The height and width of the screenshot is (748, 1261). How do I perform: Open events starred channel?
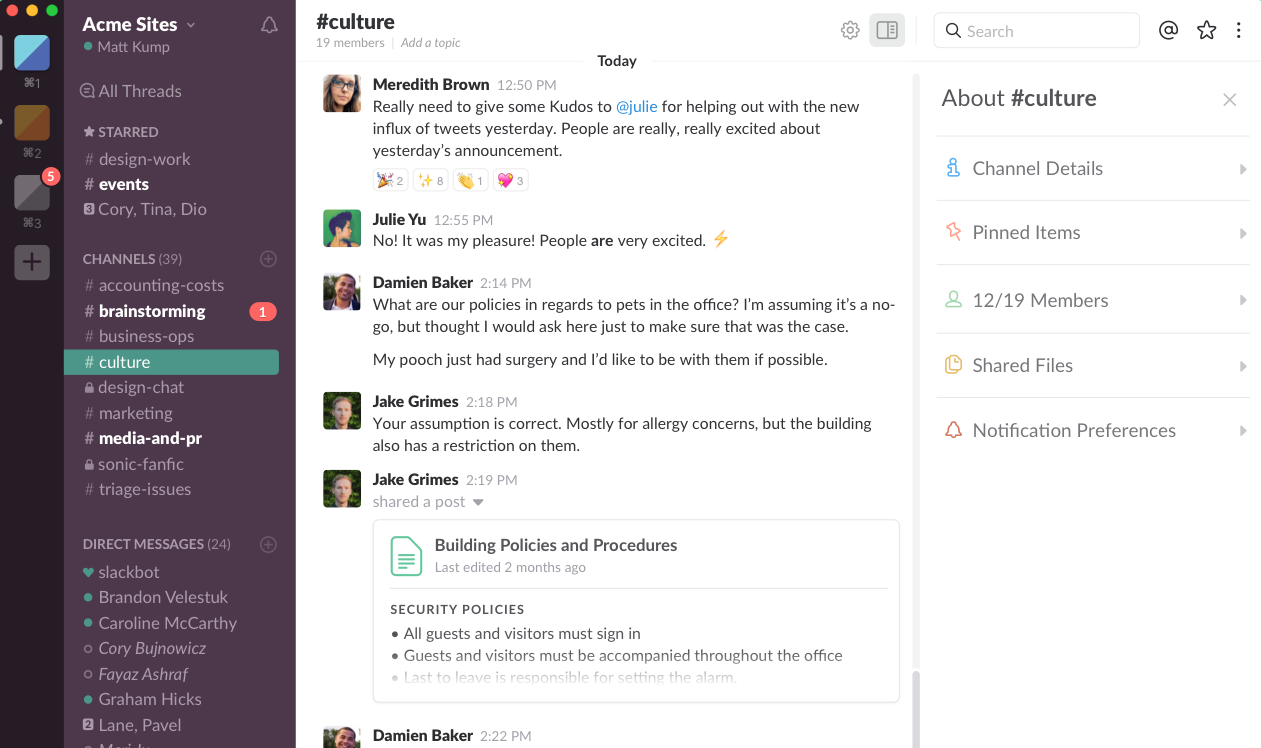pos(117,184)
